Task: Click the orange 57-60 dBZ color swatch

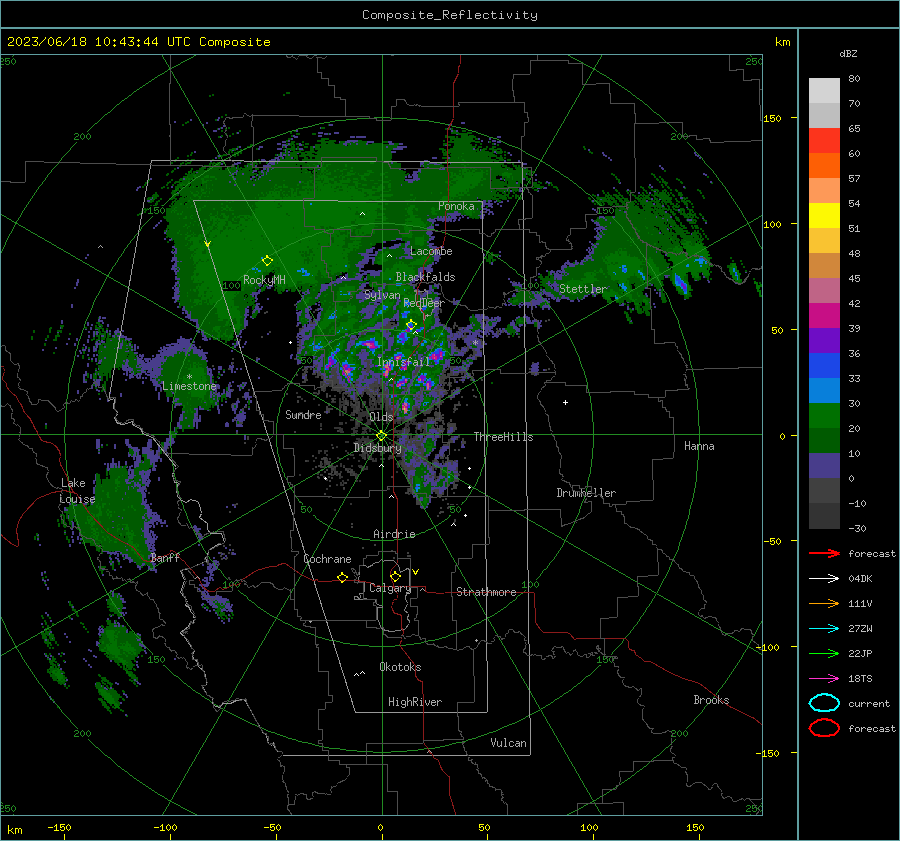Action: click(x=824, y=166)
